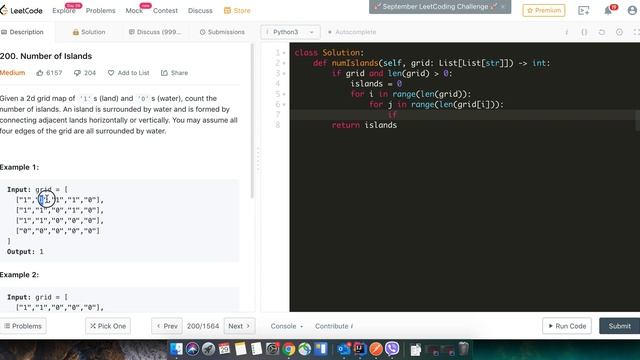
Task: Open the notifications bell
Action: click(608, 11)
